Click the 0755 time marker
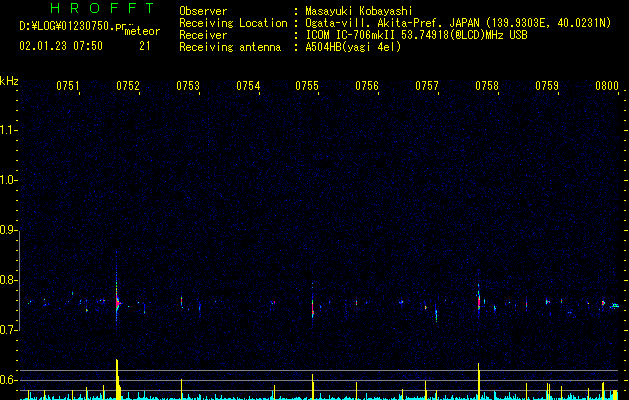629x400 pixels. pos(307,86)
